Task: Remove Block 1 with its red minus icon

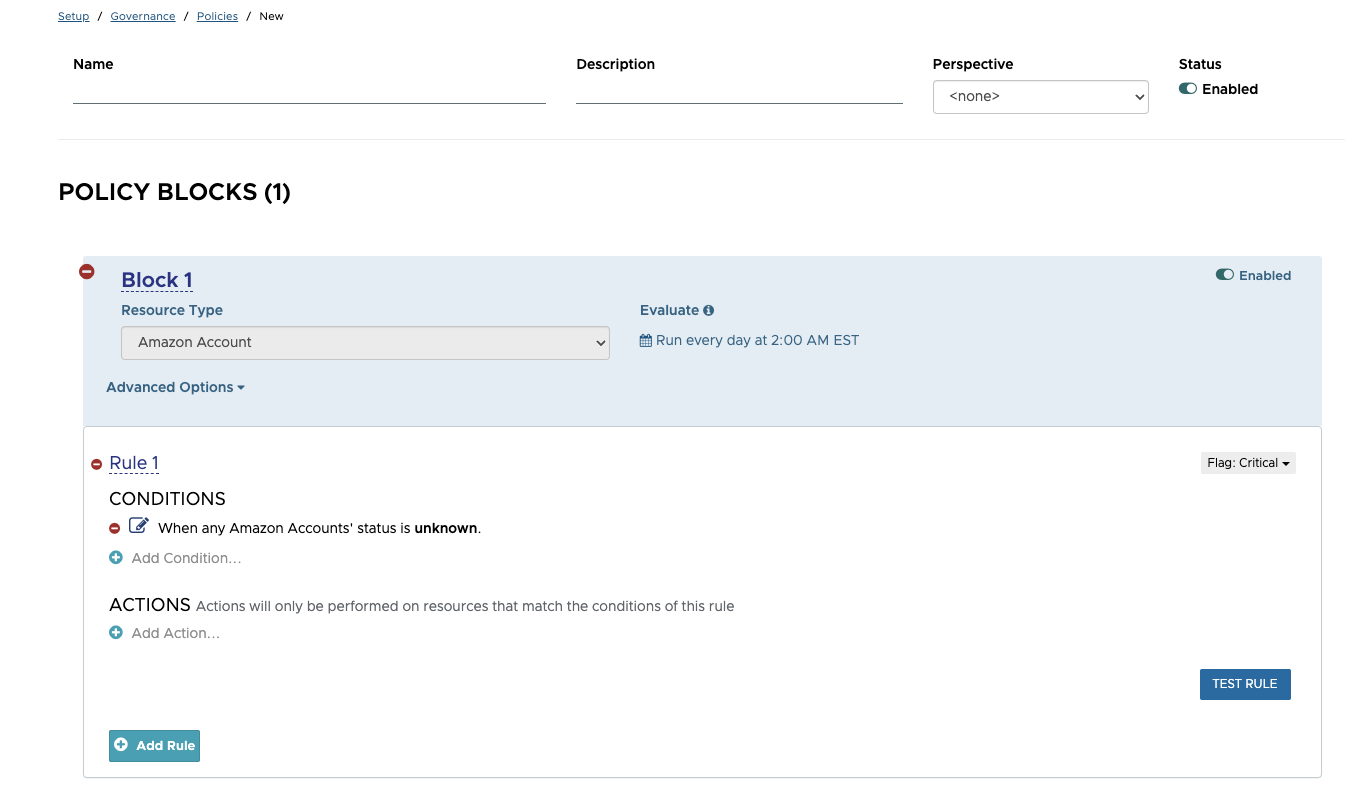Action: tap(87, 271)
